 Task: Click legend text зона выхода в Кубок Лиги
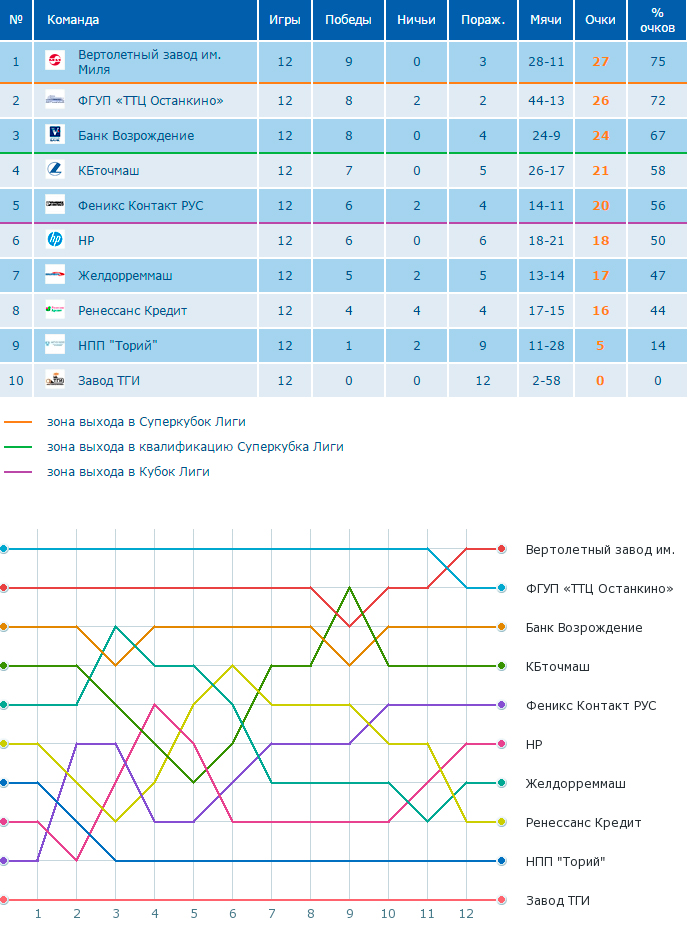[128, 472]
